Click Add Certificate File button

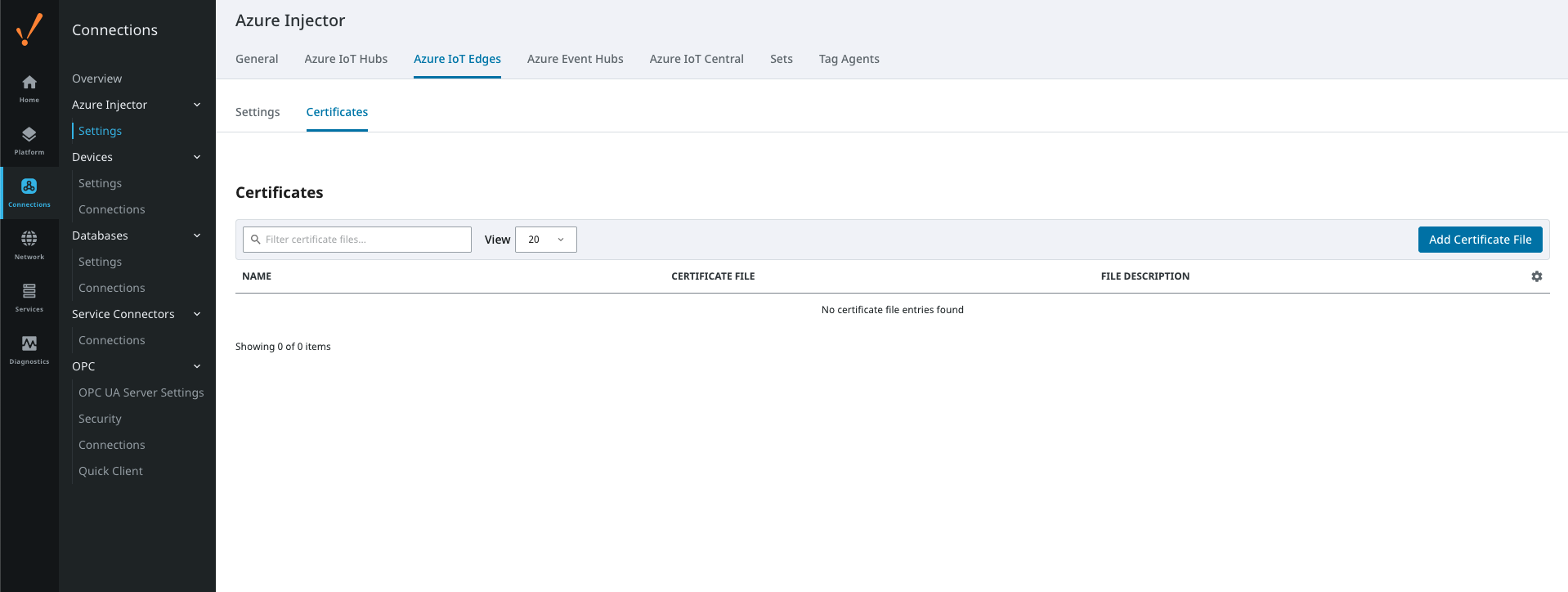[1480, 240]
